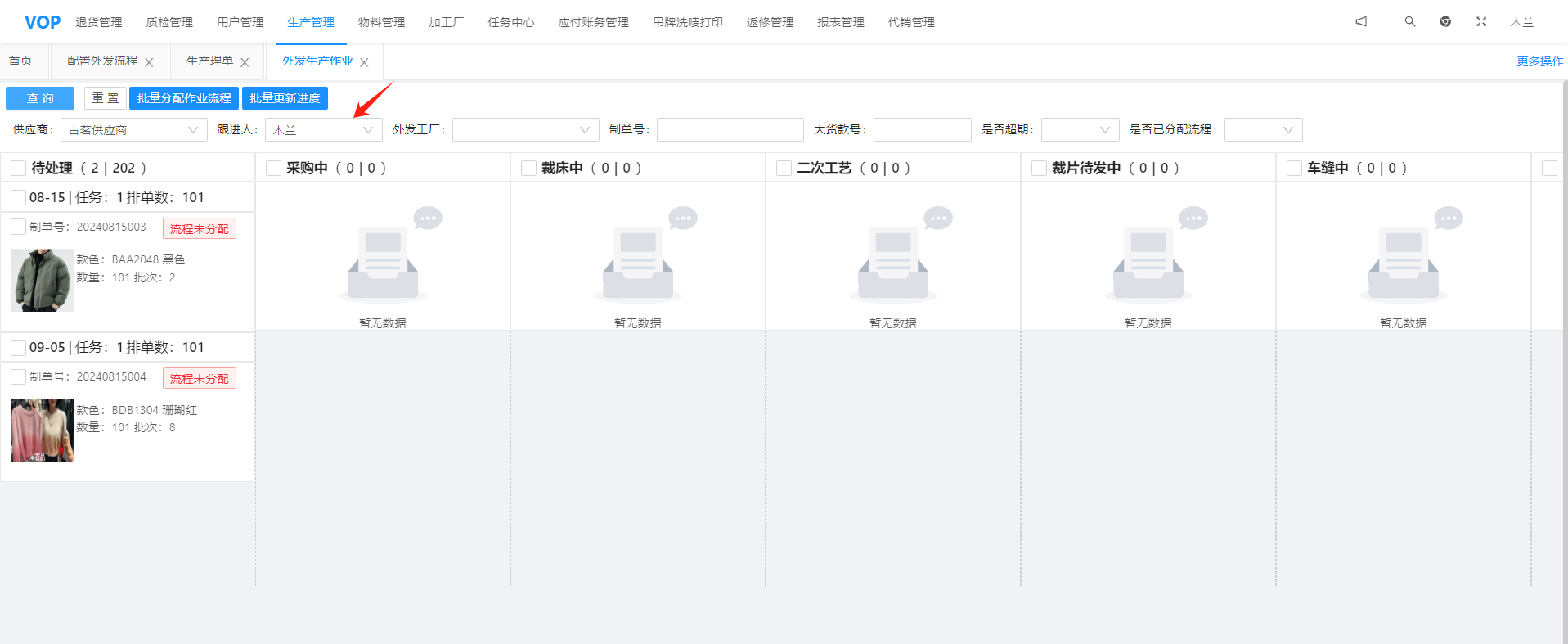
Task: Click the 更多操作 link
Action: tap(1539, 61)
